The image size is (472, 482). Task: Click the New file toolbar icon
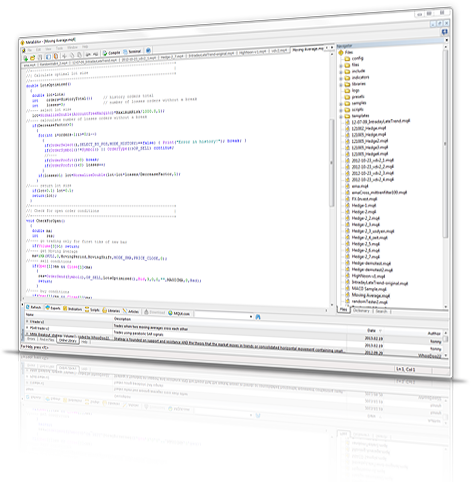(26, 58)
